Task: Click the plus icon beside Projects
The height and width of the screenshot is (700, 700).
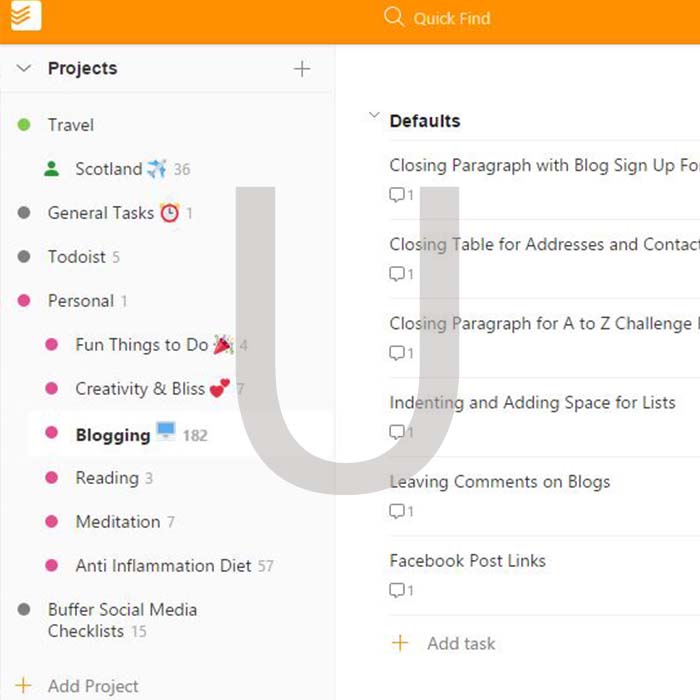Action: (x=302, y=69)
